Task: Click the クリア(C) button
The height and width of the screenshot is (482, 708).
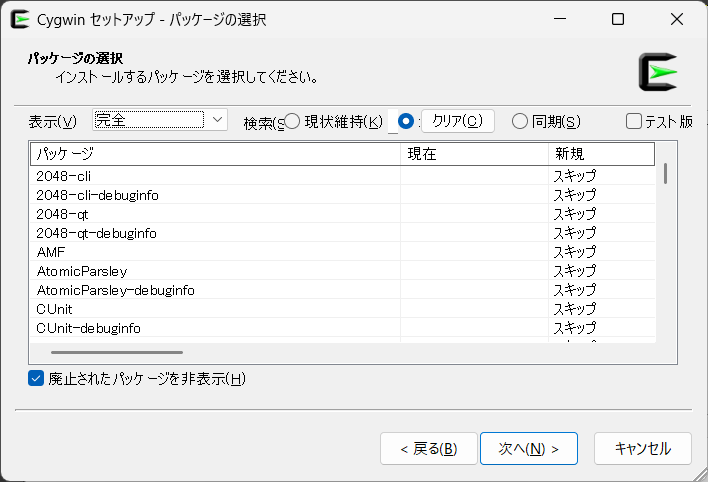Action: pyautogui.click(x=458, y=121)
